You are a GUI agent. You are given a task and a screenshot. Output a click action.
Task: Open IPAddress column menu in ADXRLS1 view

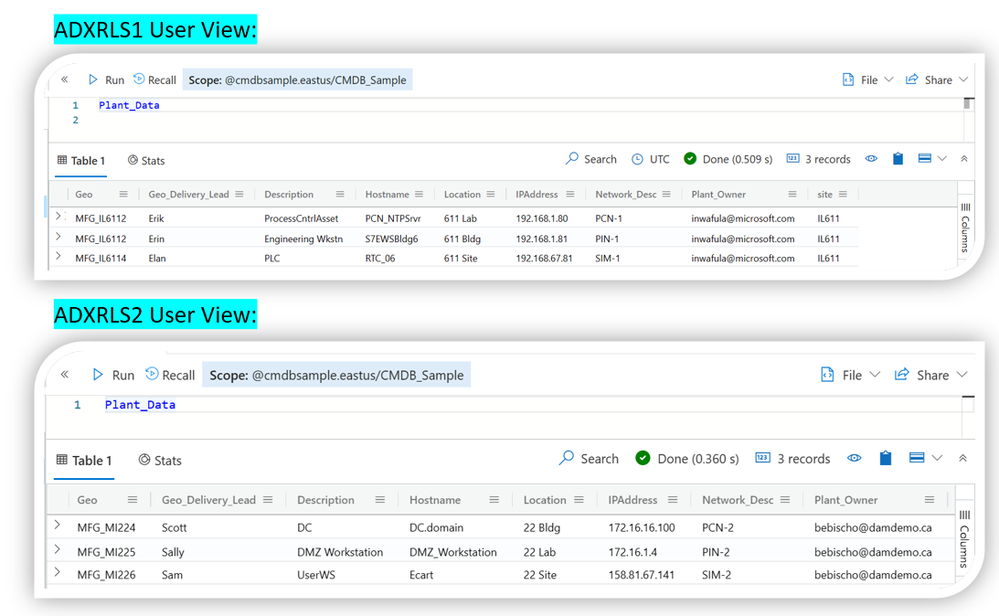click(570, 194)
